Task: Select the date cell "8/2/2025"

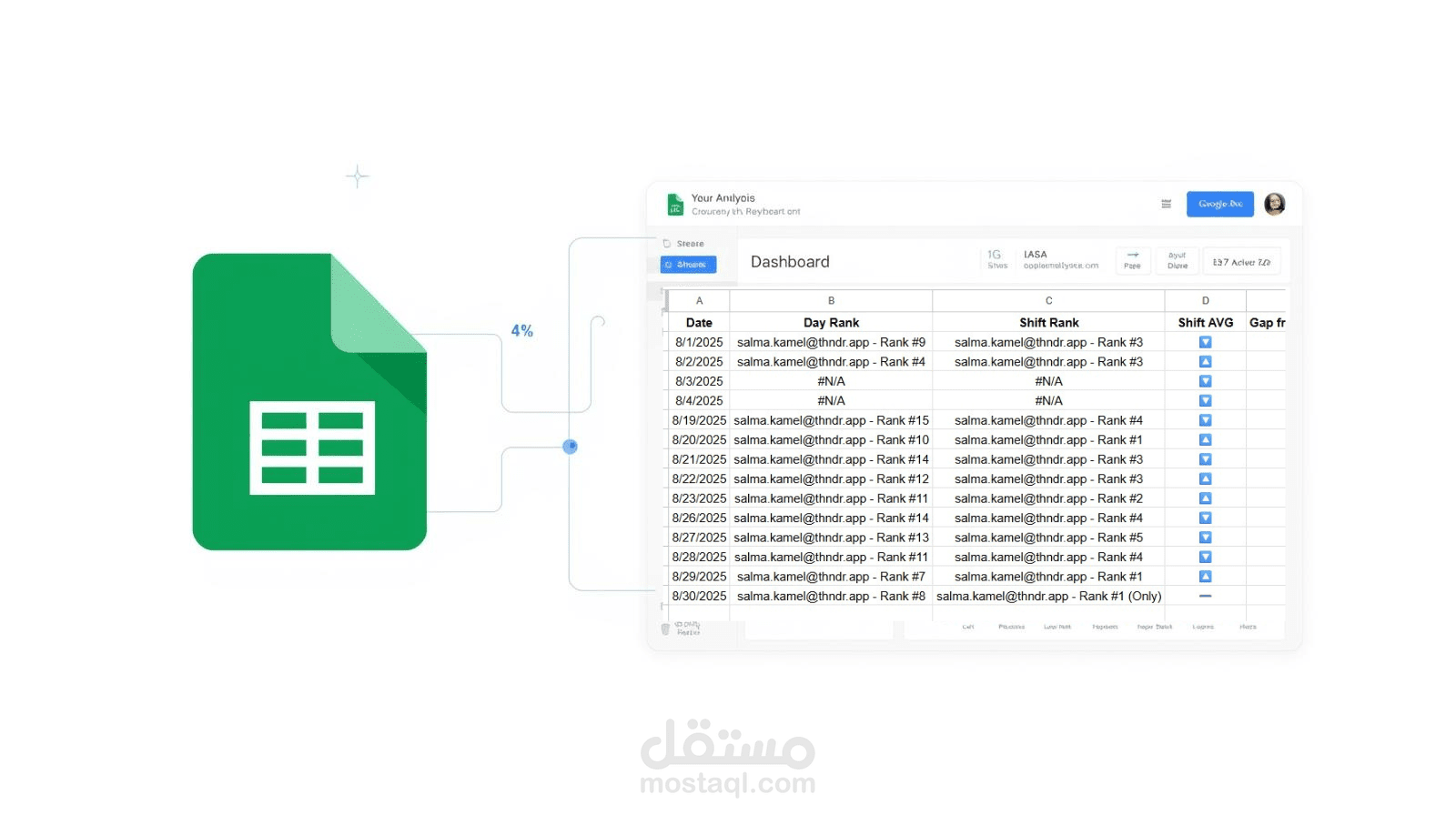Action: [699, 362]
